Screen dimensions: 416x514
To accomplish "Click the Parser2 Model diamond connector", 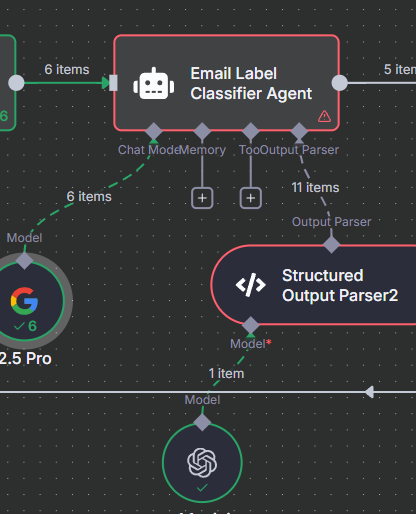I will point(251,325).
